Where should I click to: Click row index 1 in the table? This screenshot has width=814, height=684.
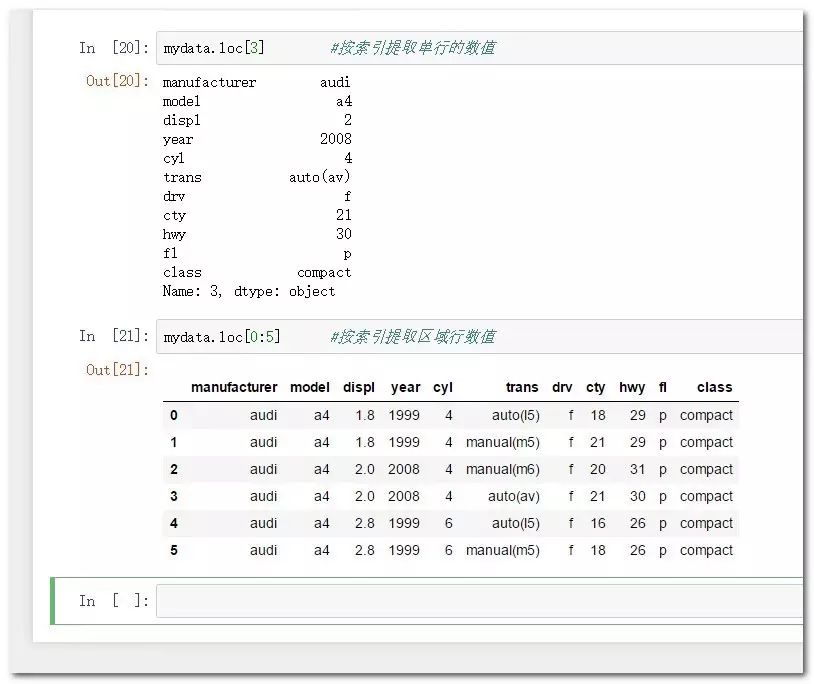[x=174, y=442]
